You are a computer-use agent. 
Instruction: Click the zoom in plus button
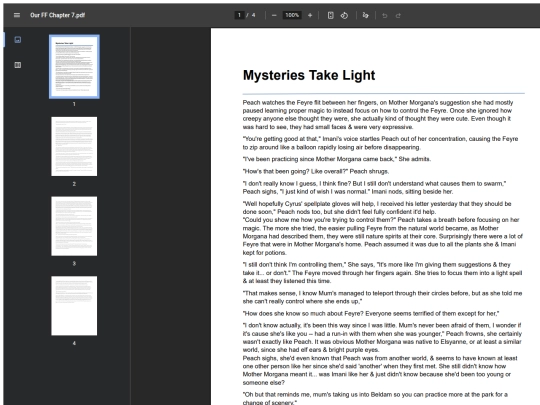click(310, 15)
